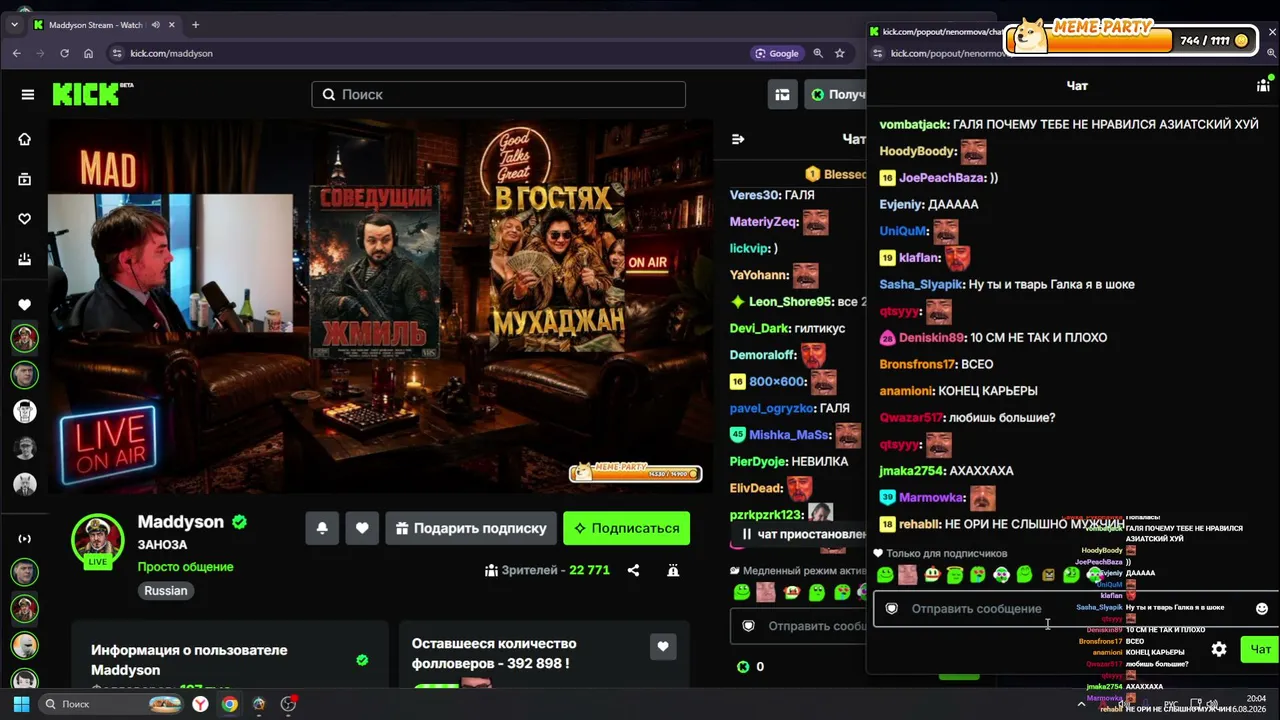Image resolution: width=1280 pixels, height=720 pixels.
Task: Click the heart follow button next to bell
Action: 362,528
